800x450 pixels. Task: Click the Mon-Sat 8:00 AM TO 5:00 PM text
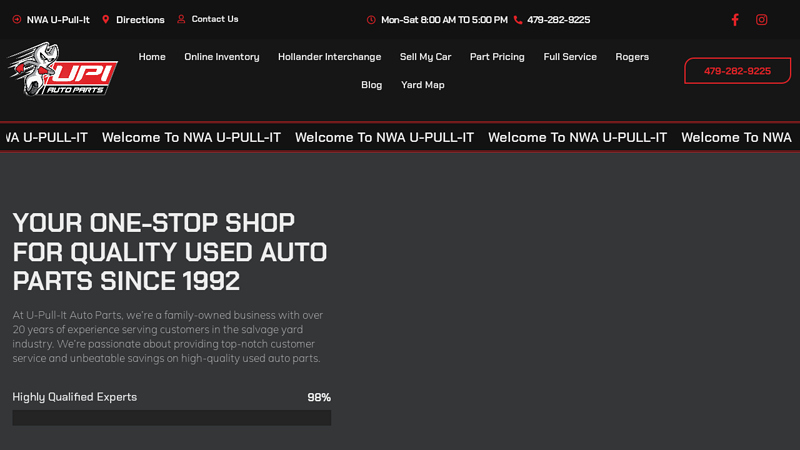[444, 20]
